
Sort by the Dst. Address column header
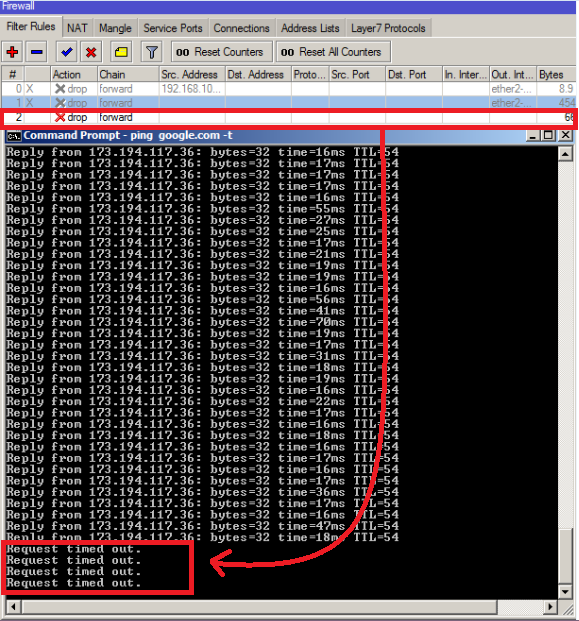coord(258,74)
